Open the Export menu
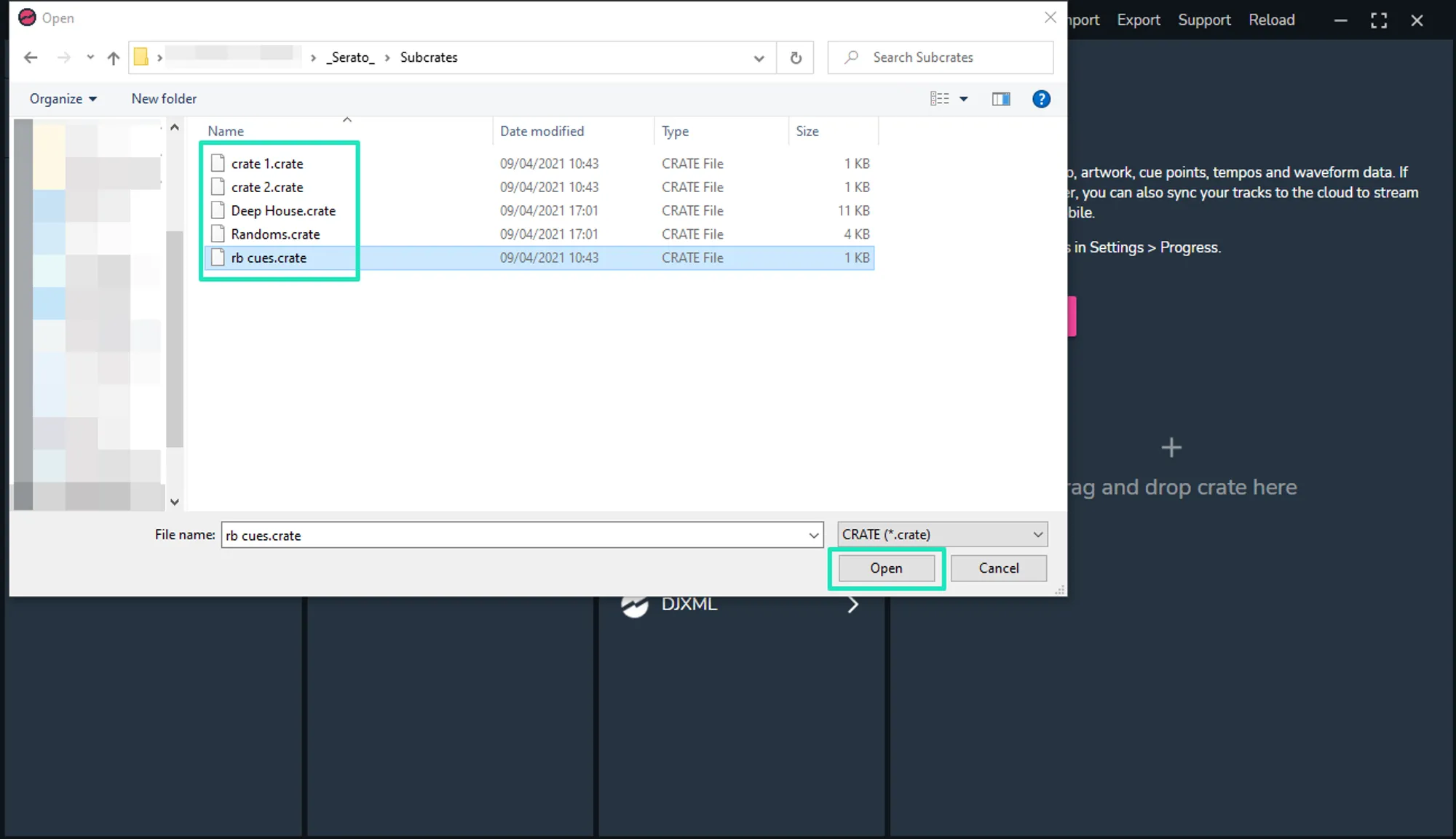The height and width of the screenshot is (839, 1456). (x=1138, y=20)
